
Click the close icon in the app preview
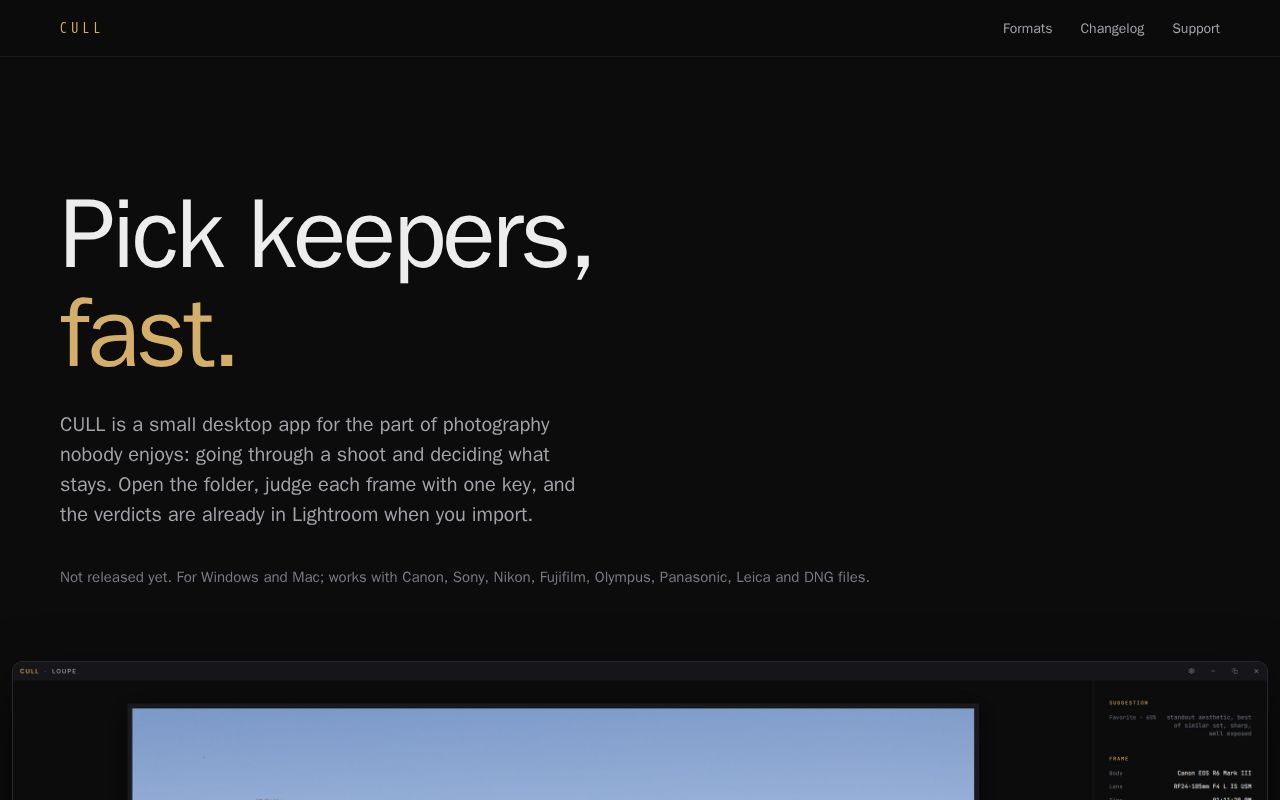pyautogui.click(x=1257, y=671)
